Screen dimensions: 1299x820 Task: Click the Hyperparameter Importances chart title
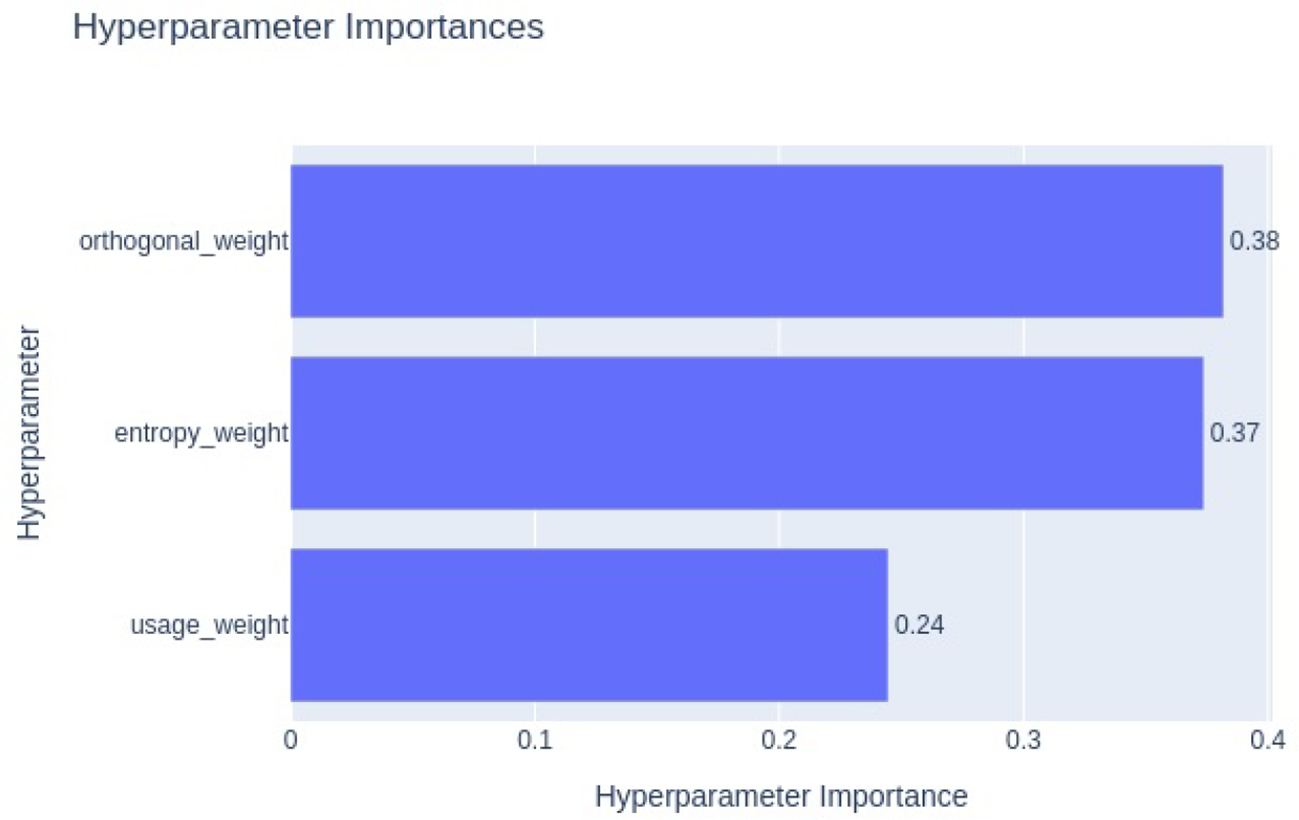coord(308,28)
